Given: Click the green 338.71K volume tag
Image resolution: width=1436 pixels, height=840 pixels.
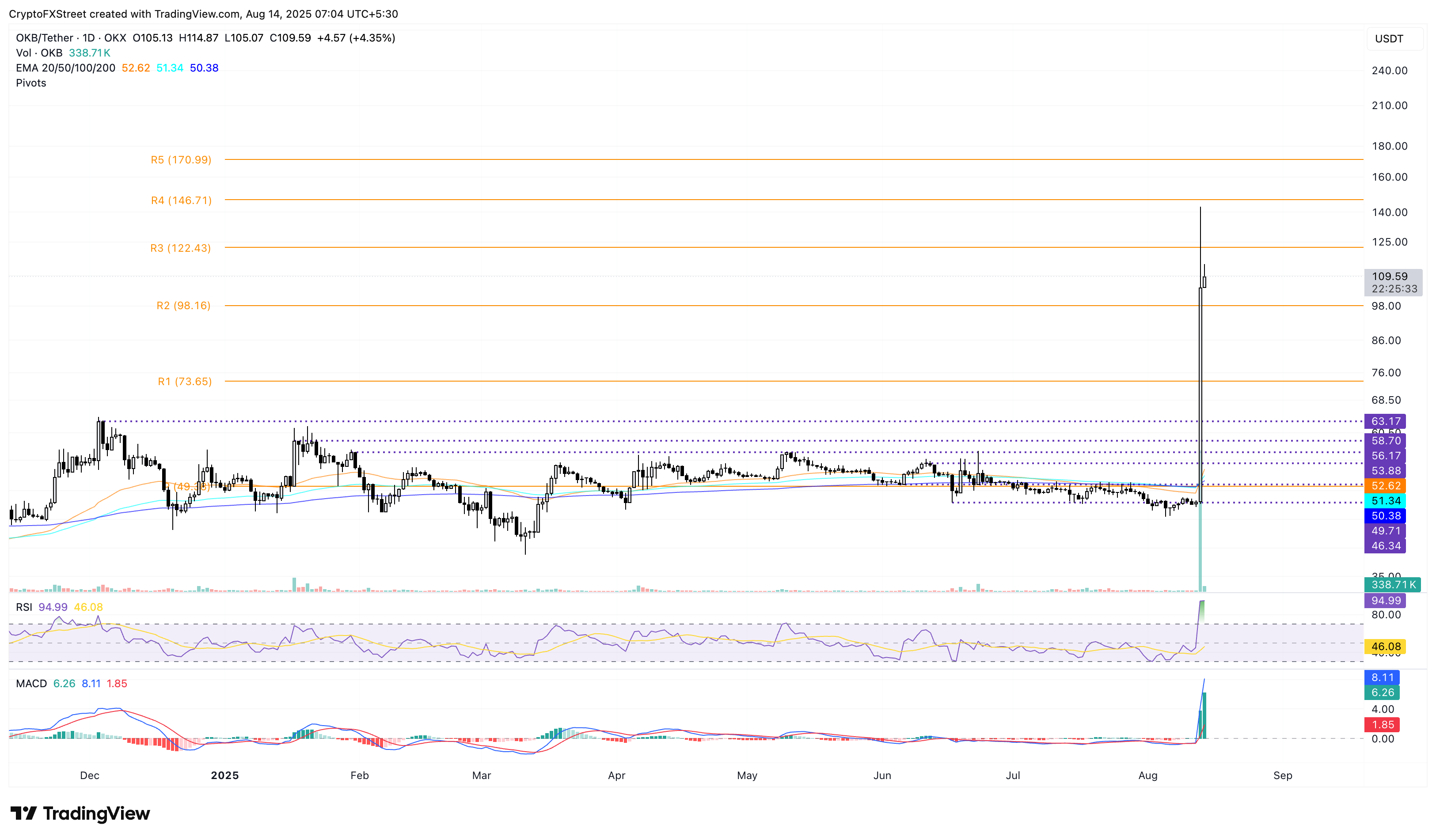Looking at the screenshot, I should pos(1393,585).
